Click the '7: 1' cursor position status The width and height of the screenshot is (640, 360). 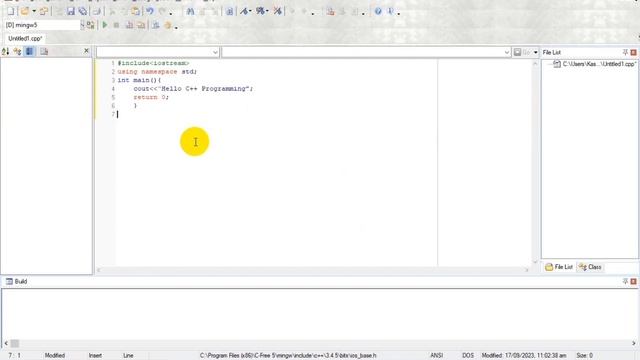[x=14, y=356]
